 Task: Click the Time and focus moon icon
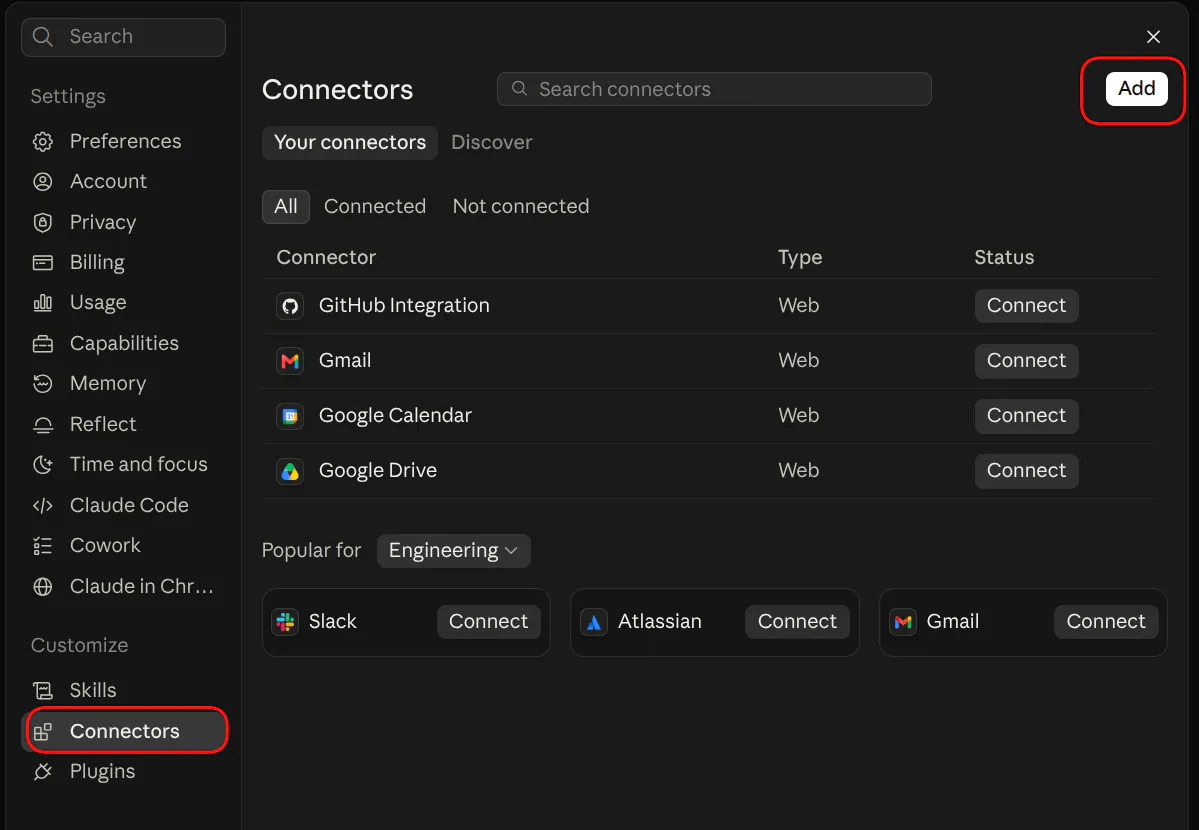(x=43, y=464)
